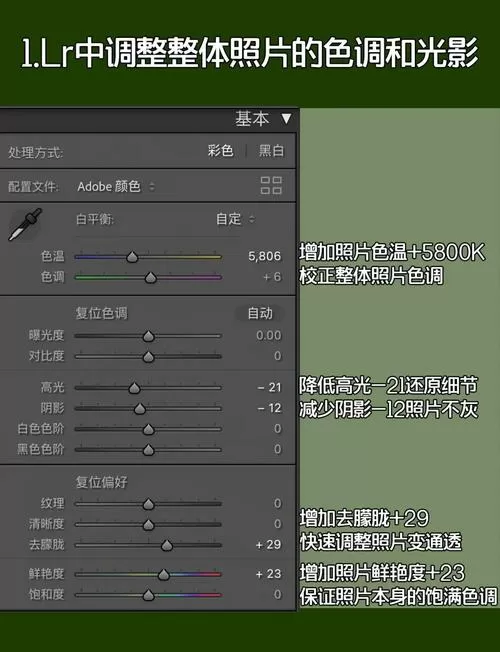
Task: Click the 黑色色阶 value 0 field
Action: point(277,449)
